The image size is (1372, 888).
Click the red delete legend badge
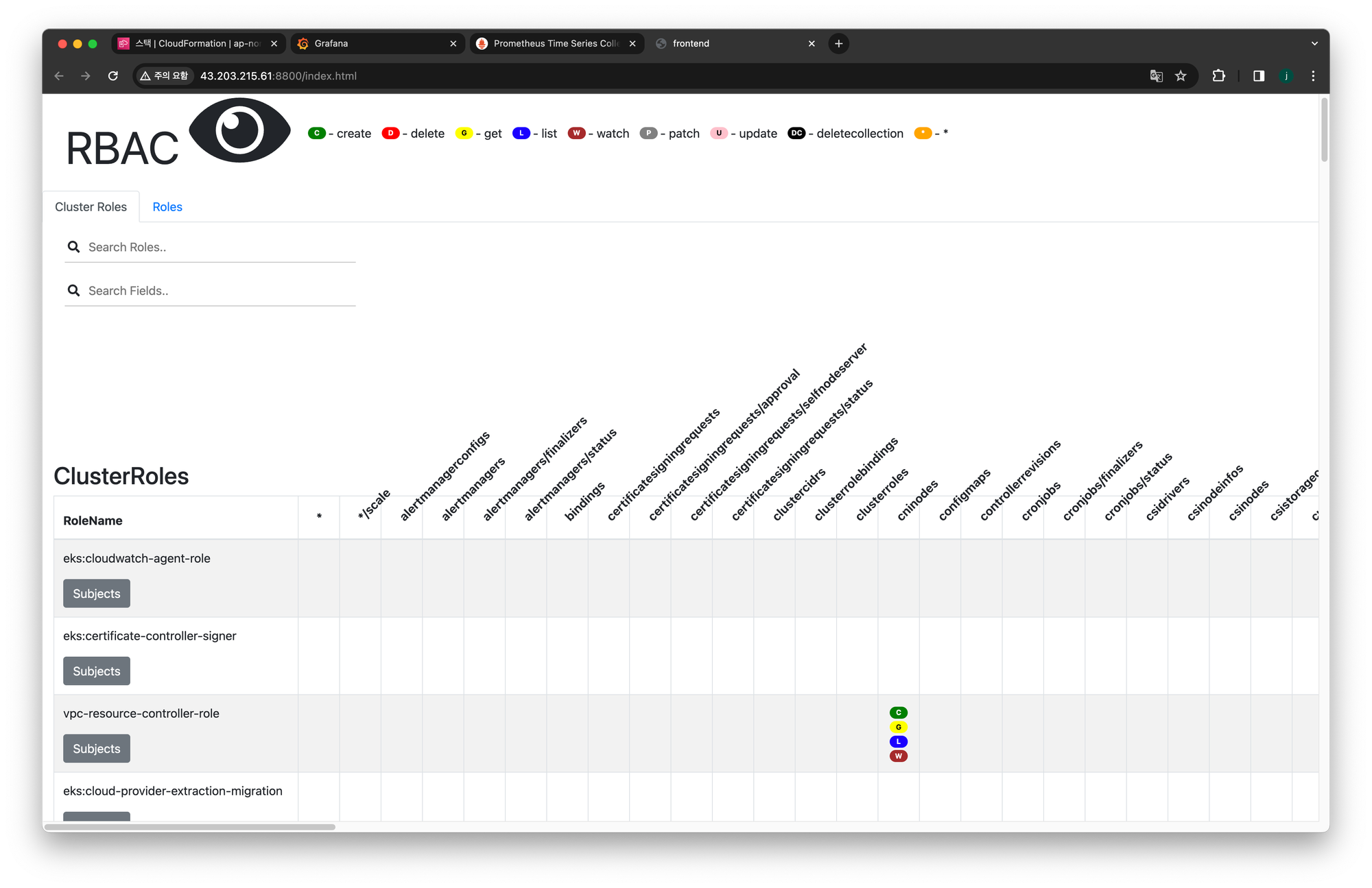[390, 133]
